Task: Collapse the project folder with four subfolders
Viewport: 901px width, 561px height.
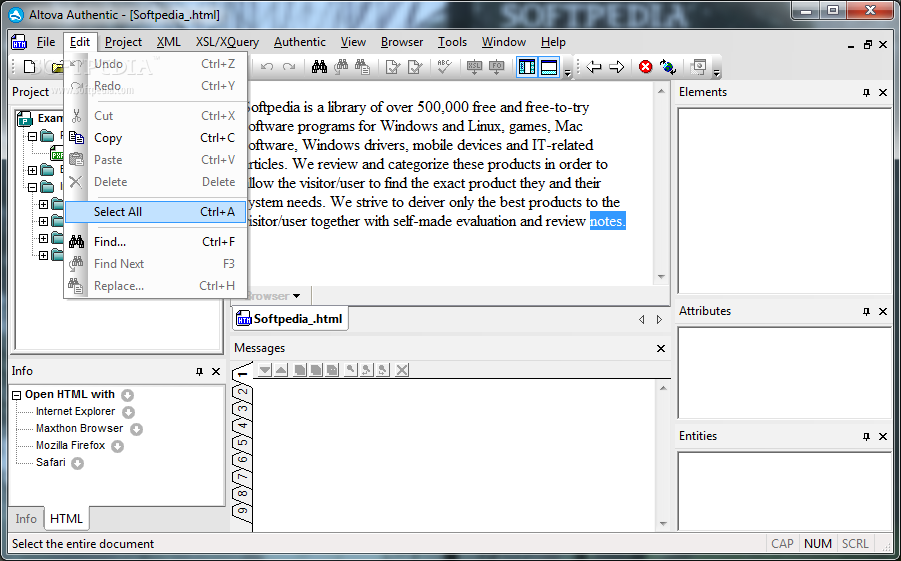Action: 33,187
